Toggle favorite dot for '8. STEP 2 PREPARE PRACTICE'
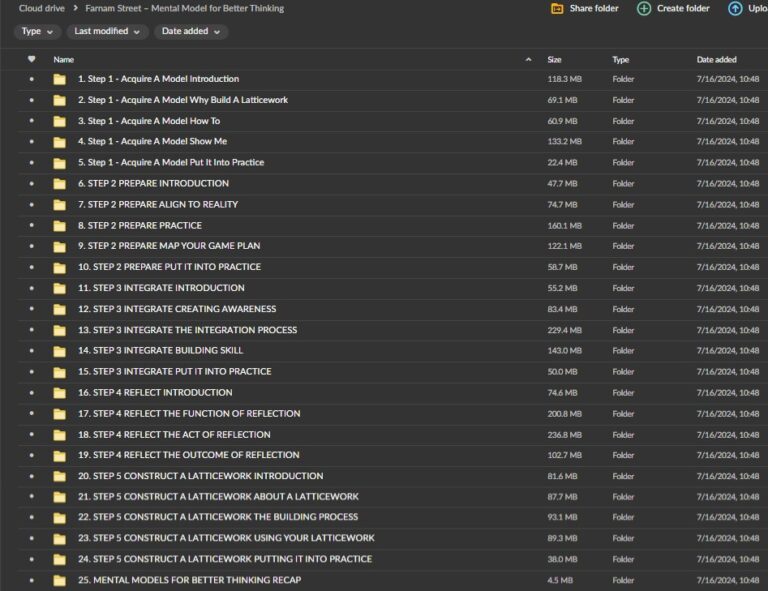The image size is (768, 591). 31,226
